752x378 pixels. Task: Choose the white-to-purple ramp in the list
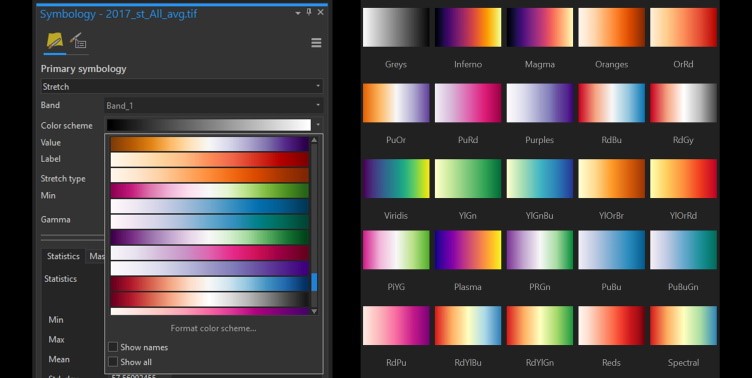point(210,268)
